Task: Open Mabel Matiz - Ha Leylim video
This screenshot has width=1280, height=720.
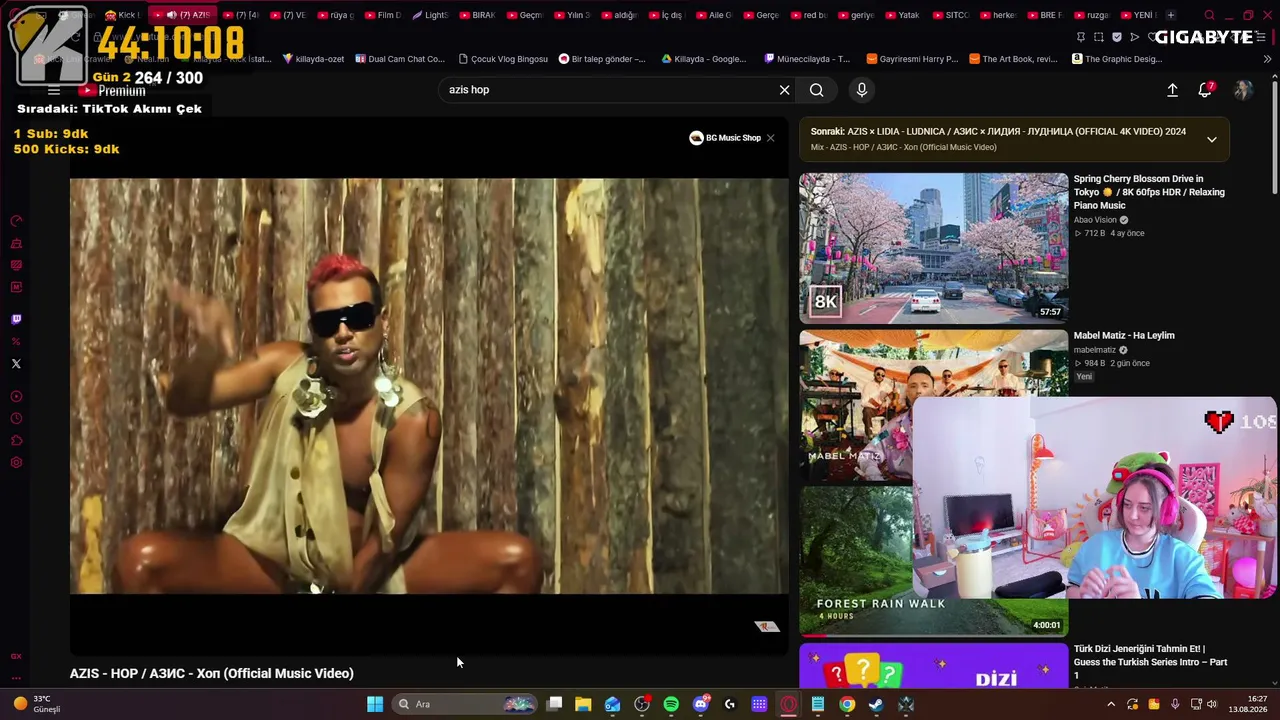Action: click(x=1124, y=336)
